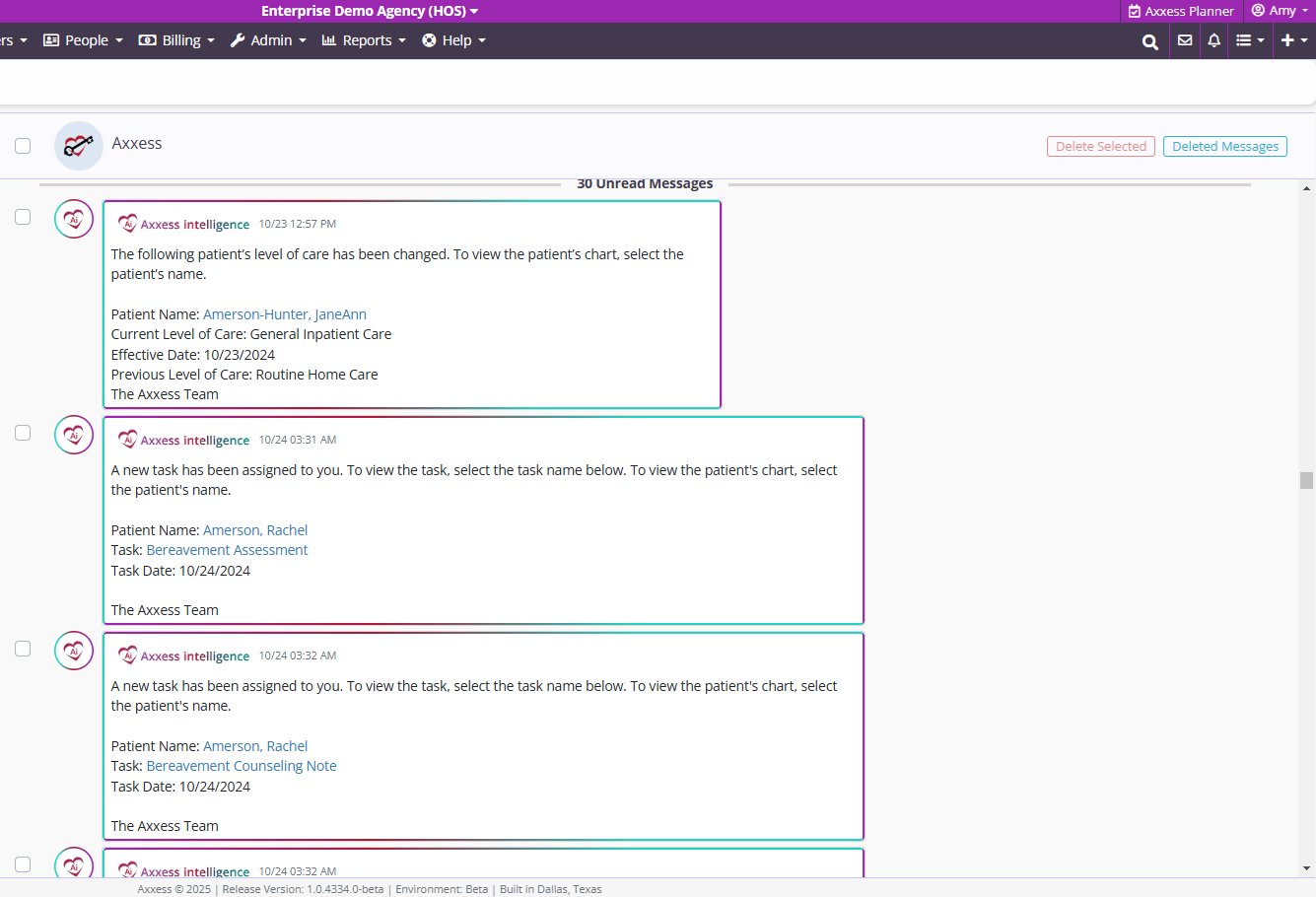Image resolution: width=1316 pixels, height=897 pixels.
Task: Open the Reports menu
Action: [364, 40]
